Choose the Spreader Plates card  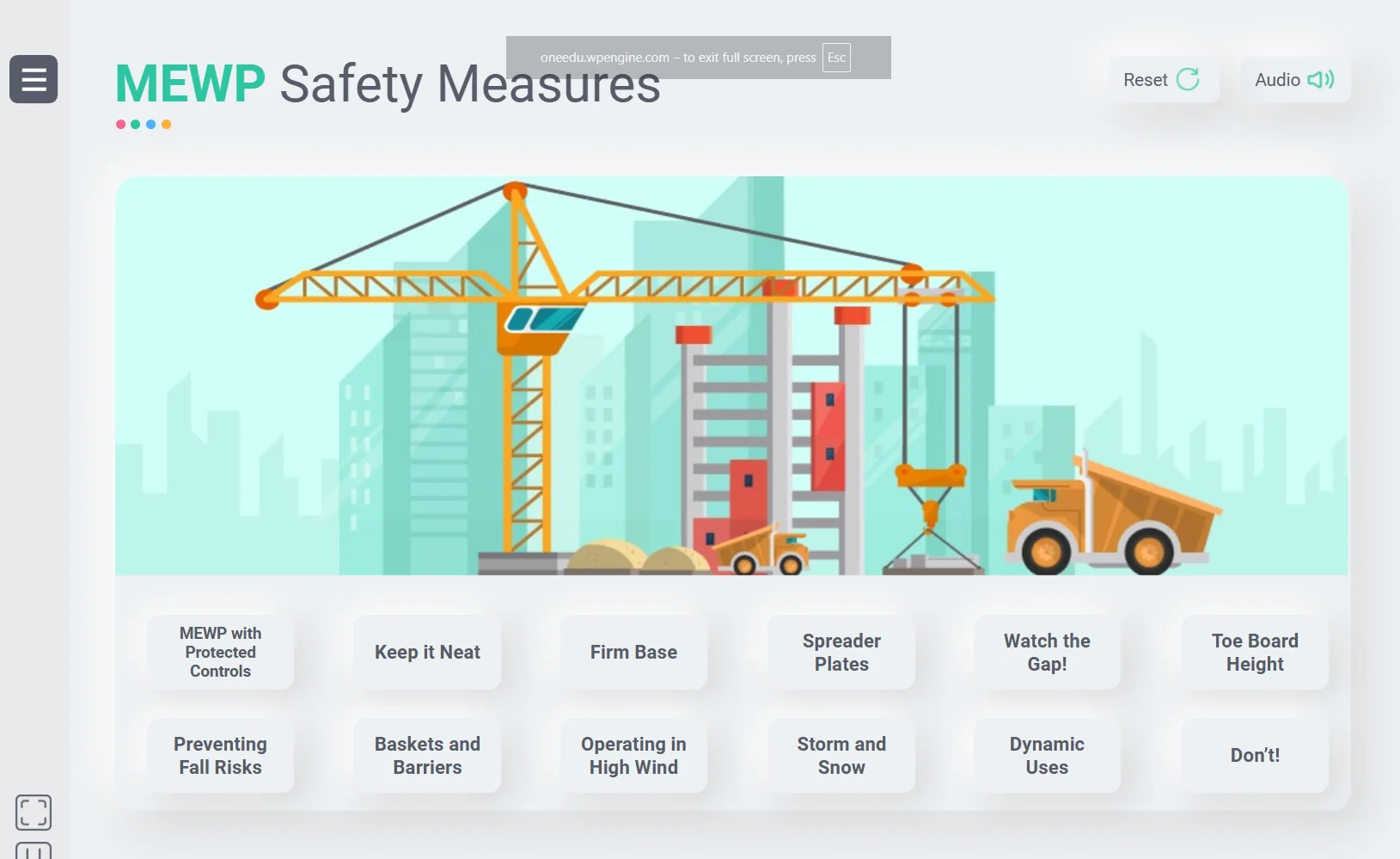pos(841,653)
